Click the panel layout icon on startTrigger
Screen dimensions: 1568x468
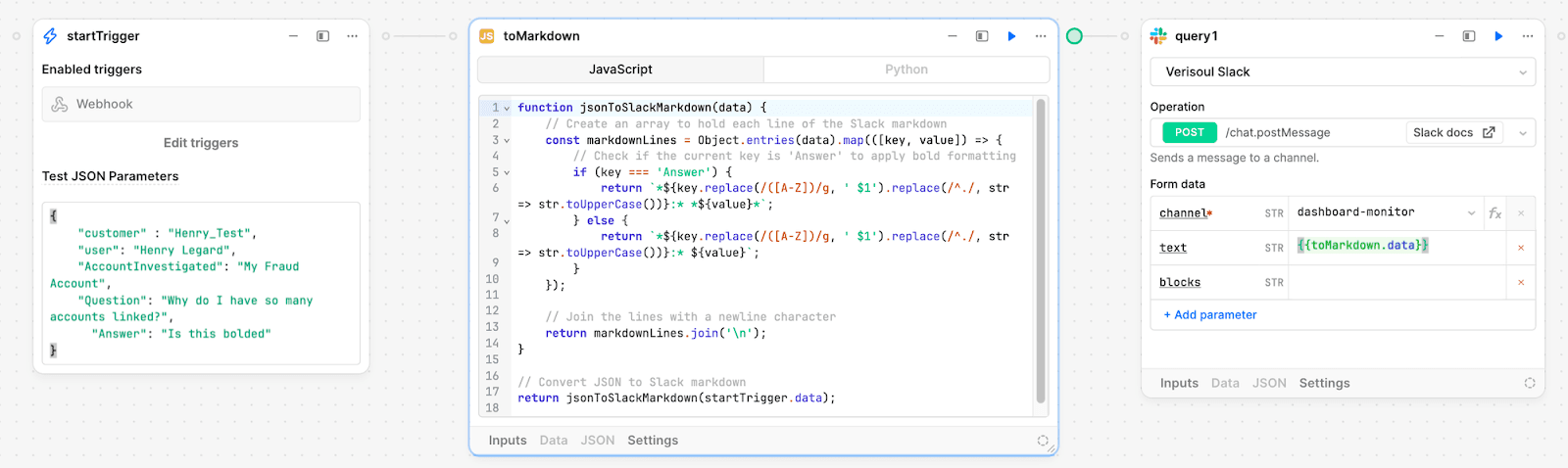point(322,36)
